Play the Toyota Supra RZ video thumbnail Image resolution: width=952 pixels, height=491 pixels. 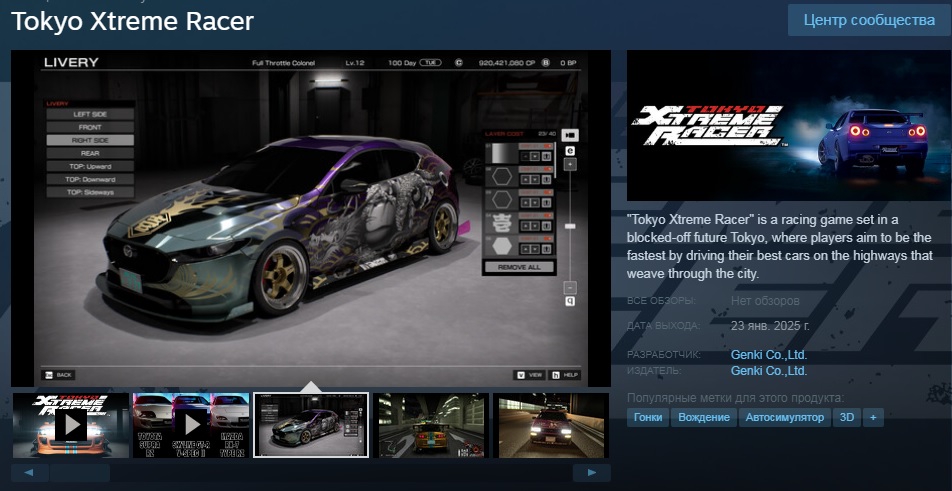tap(191, 425)
